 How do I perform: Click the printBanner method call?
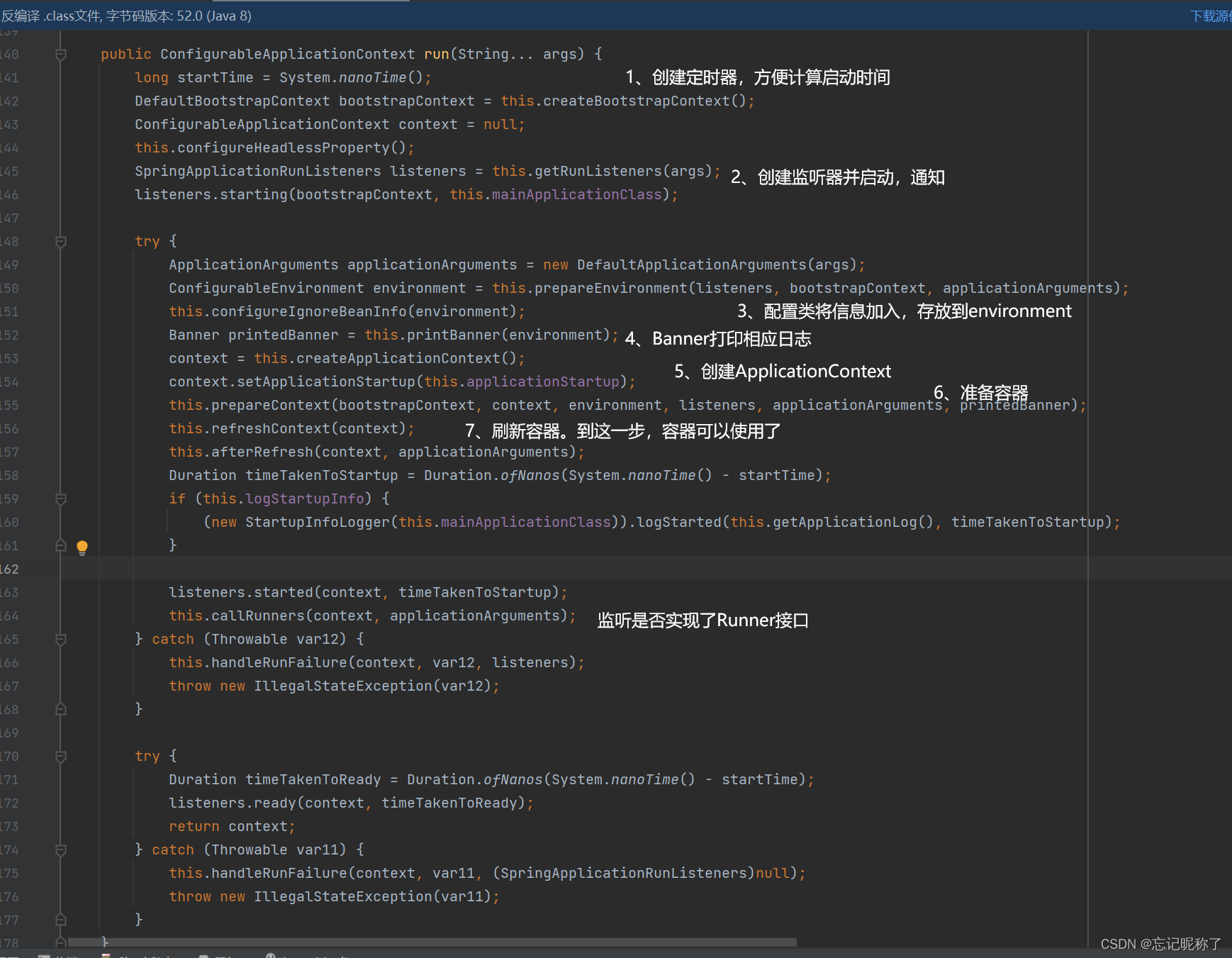454,335
